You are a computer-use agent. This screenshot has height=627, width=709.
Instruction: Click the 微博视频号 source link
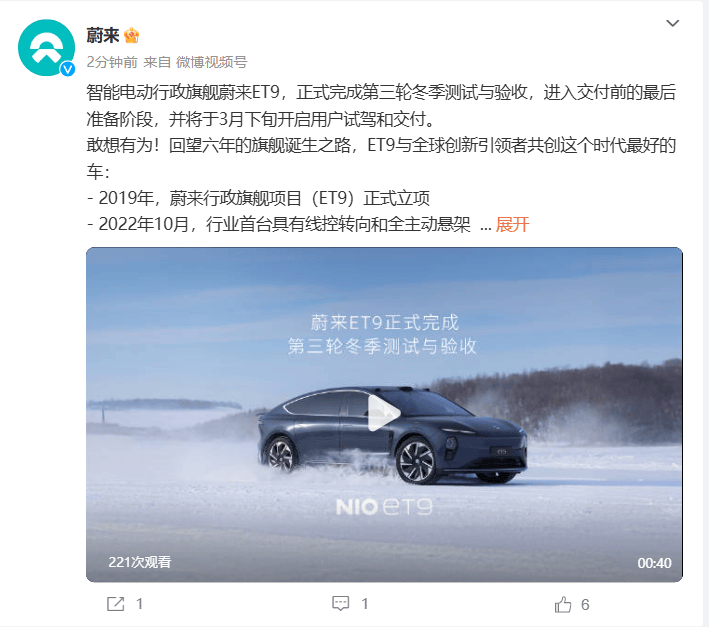point(211,62)
